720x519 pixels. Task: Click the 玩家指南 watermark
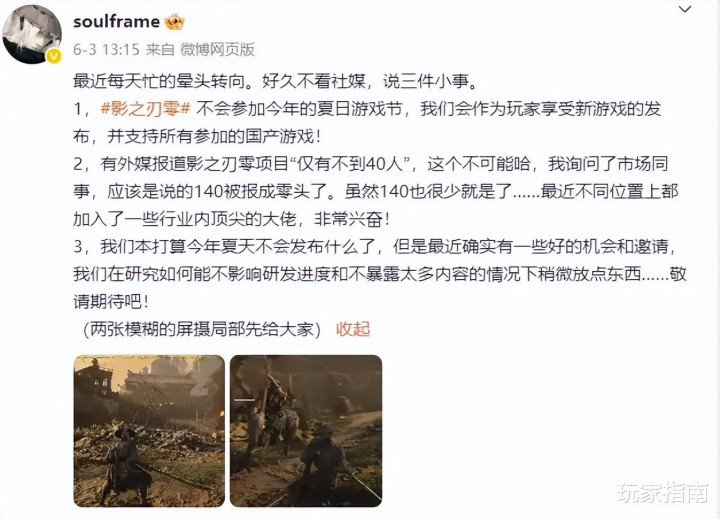point(663,493)
